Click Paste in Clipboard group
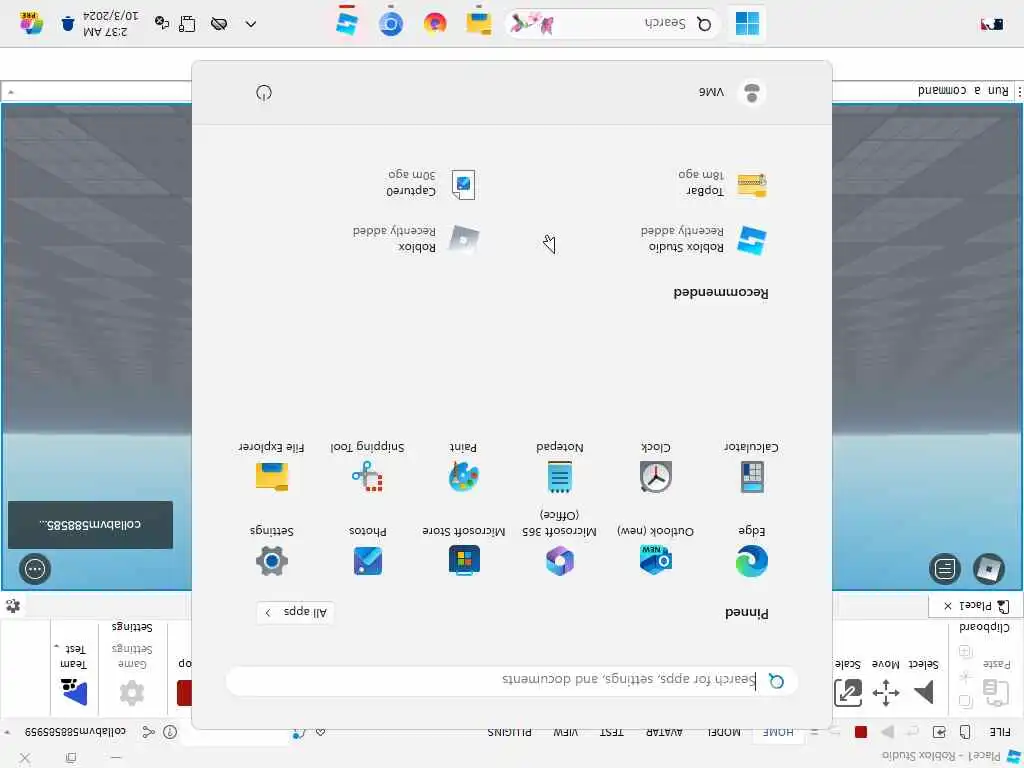 997,683
